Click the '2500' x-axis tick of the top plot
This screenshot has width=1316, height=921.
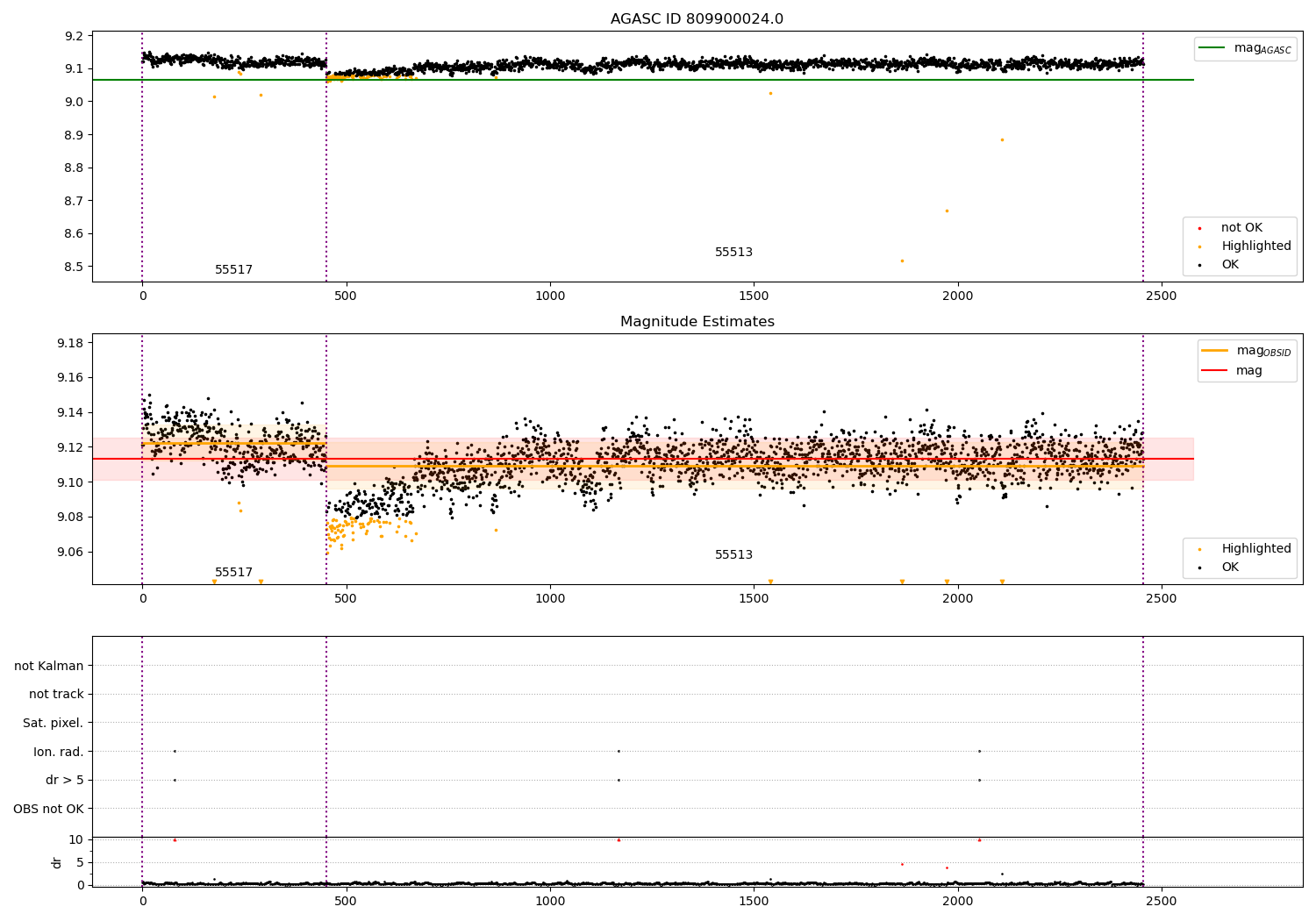pyautogui.click(x=1162, y=296)
